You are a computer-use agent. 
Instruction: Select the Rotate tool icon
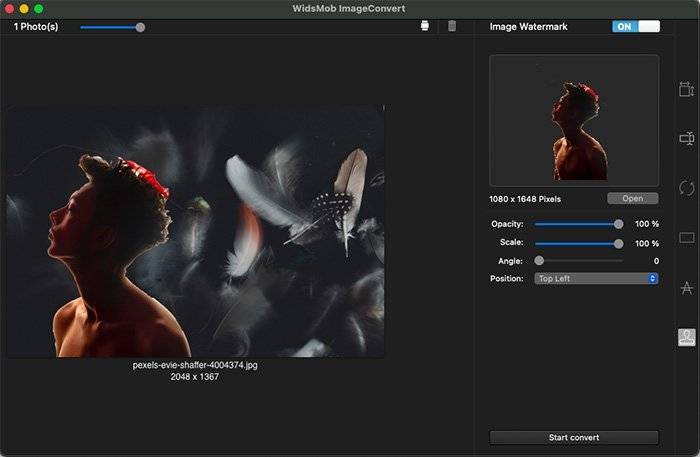686,188
